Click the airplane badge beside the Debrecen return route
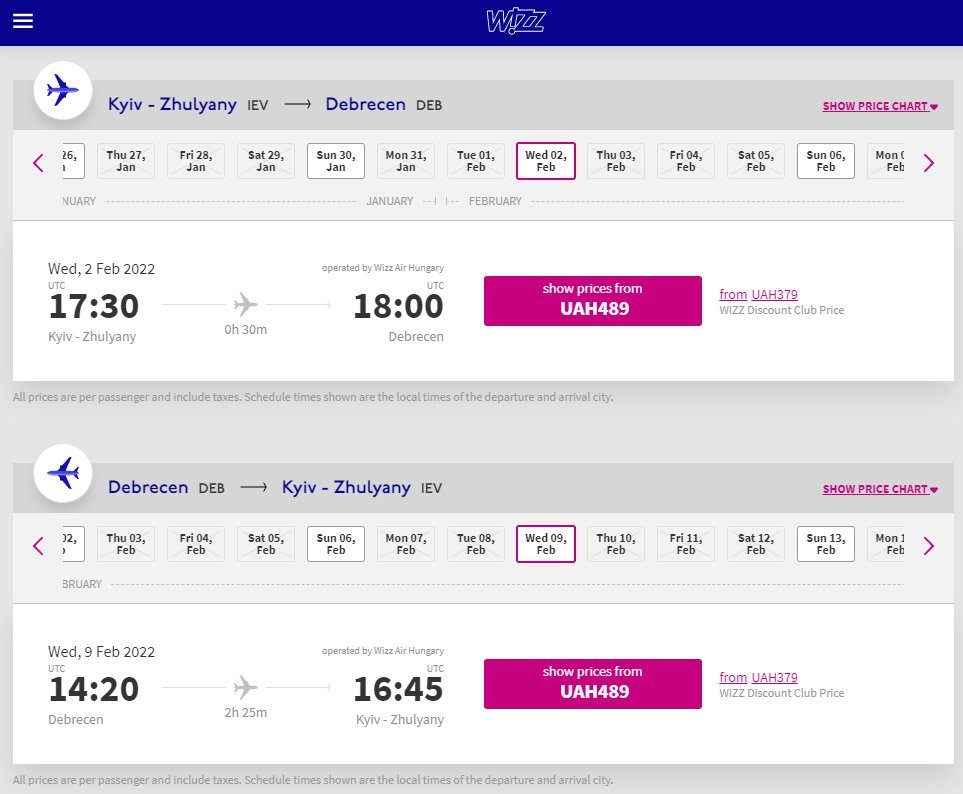Screen dimensions: 963x794 62,473
